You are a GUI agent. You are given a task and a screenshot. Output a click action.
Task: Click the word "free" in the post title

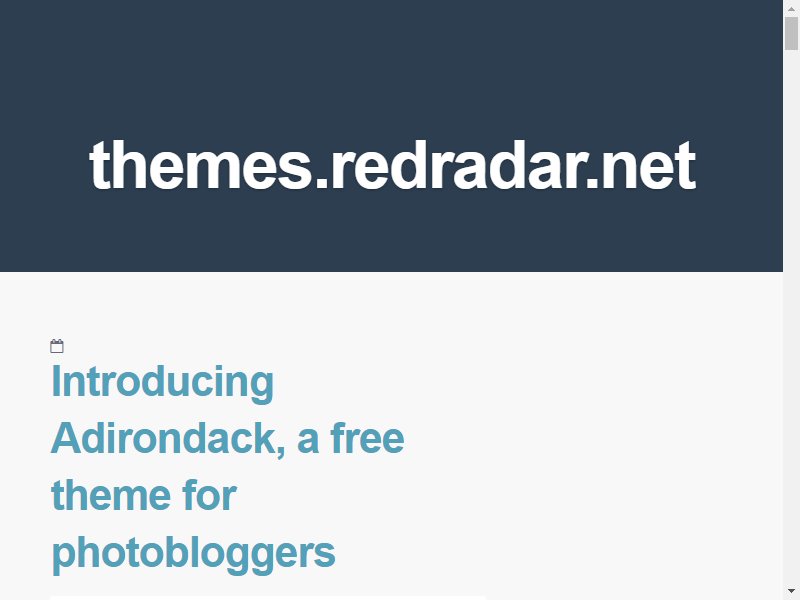[x=367, y=438]
